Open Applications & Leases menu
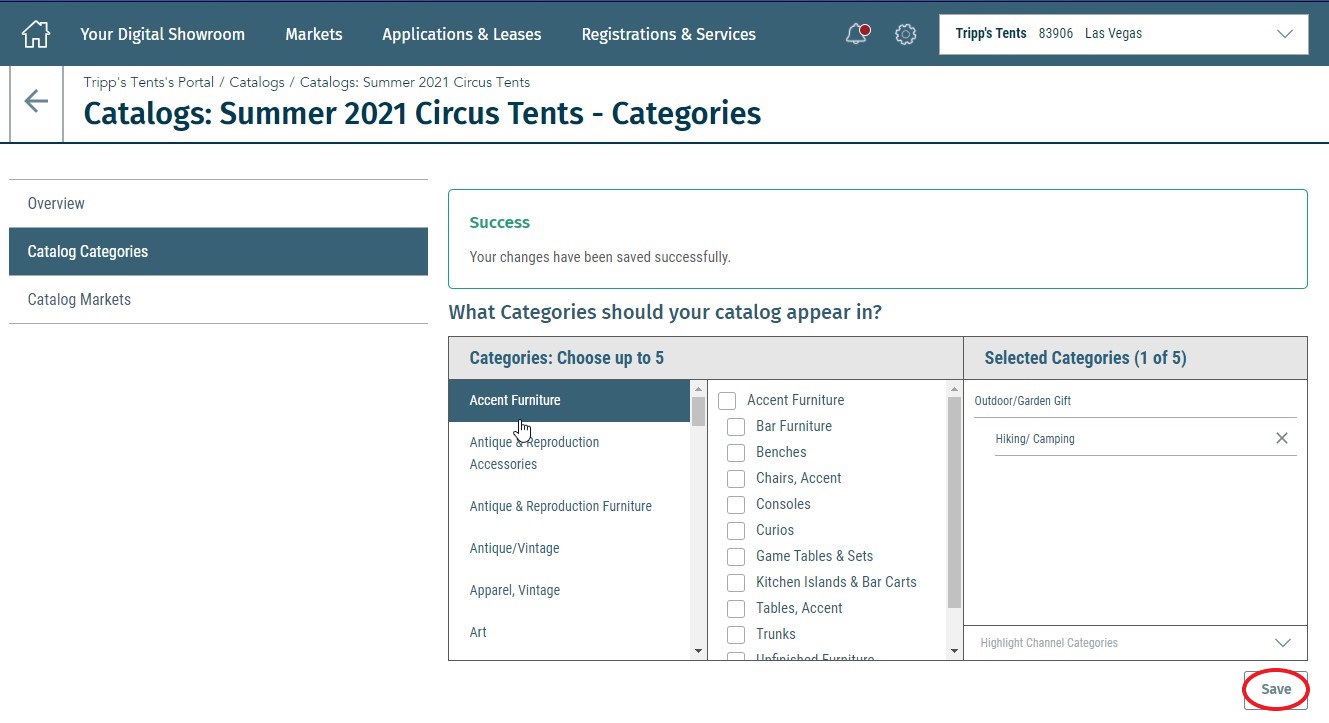Image resolution: width=1329 pixels, height=723 pixels. tap(461, 34)
